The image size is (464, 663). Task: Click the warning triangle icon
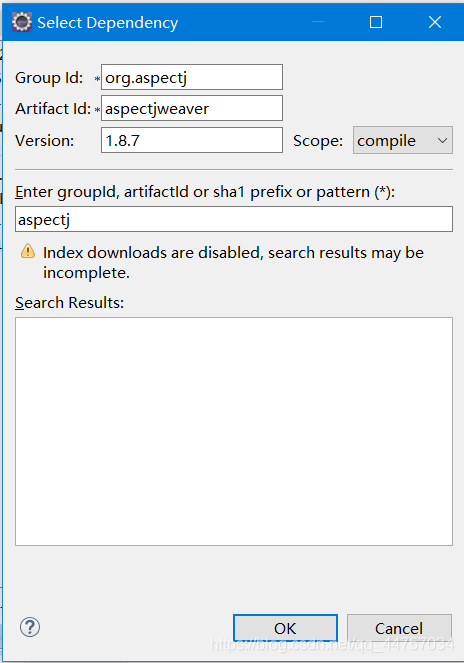coord(28,251)
